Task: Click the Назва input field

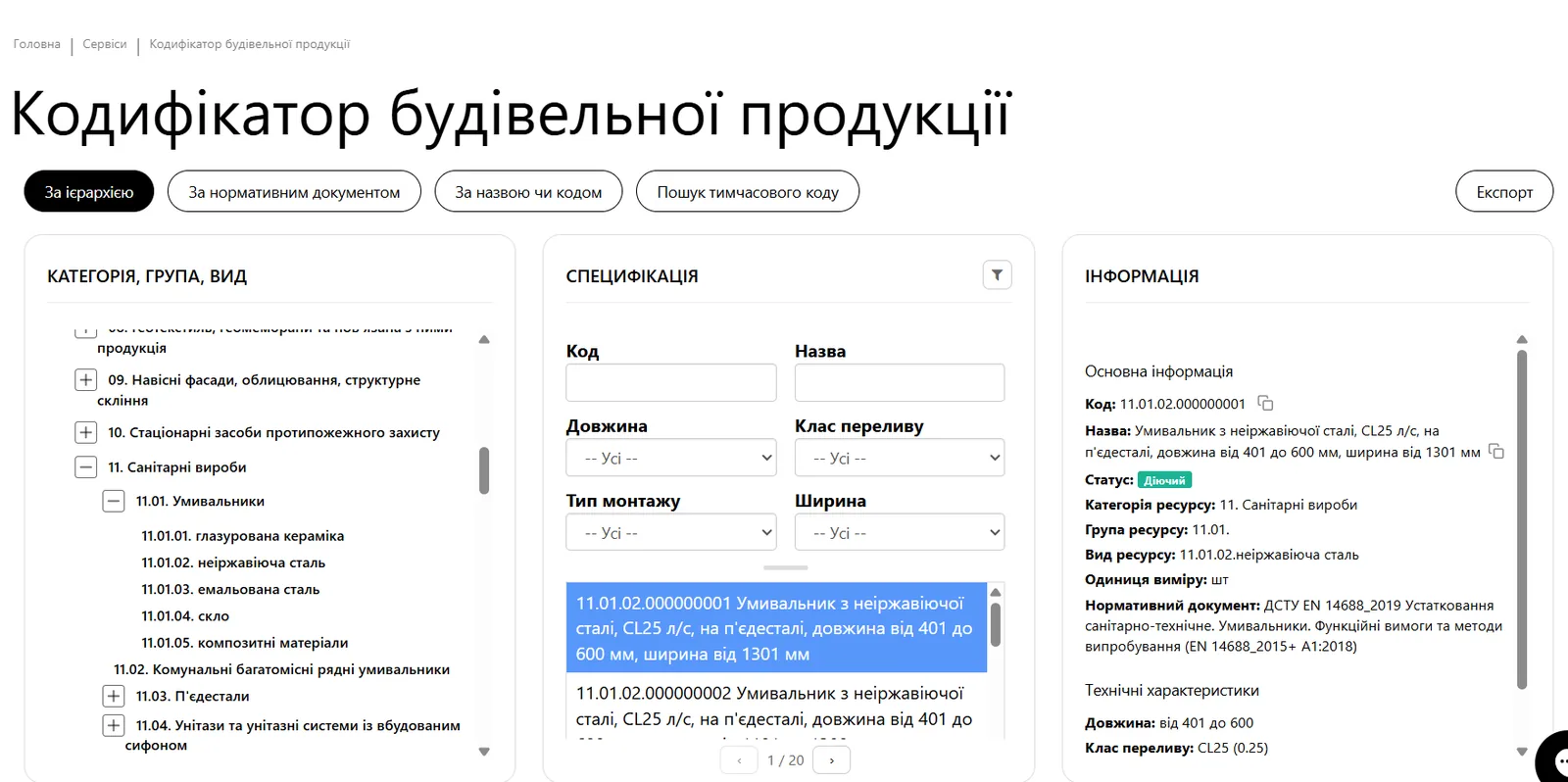Action: coord(900,382)
